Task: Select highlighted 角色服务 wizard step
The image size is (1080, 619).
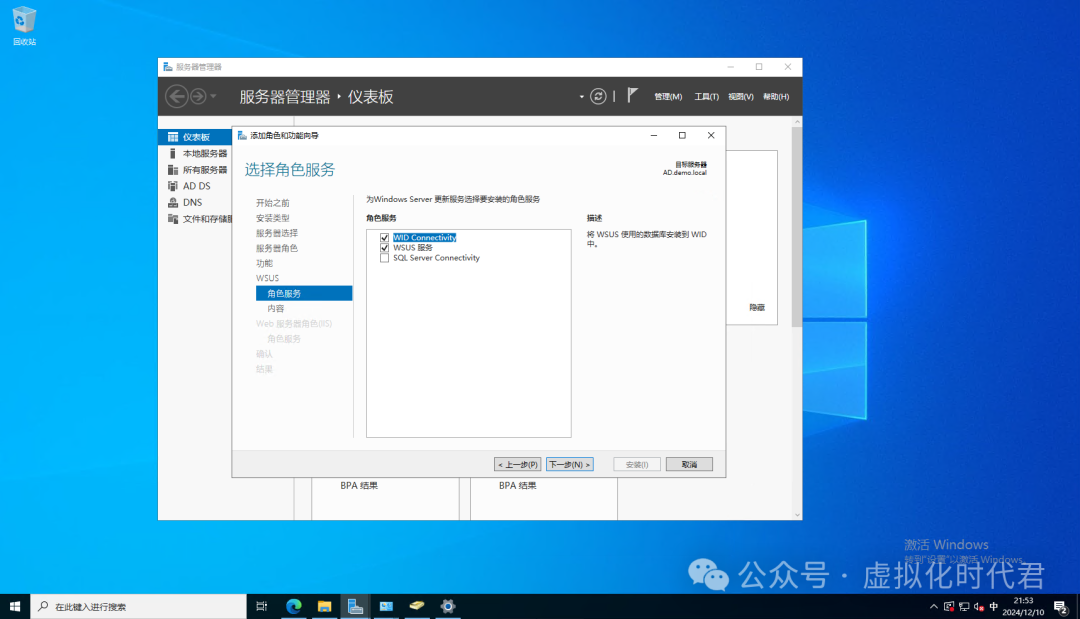Action: tap(304, 293)
